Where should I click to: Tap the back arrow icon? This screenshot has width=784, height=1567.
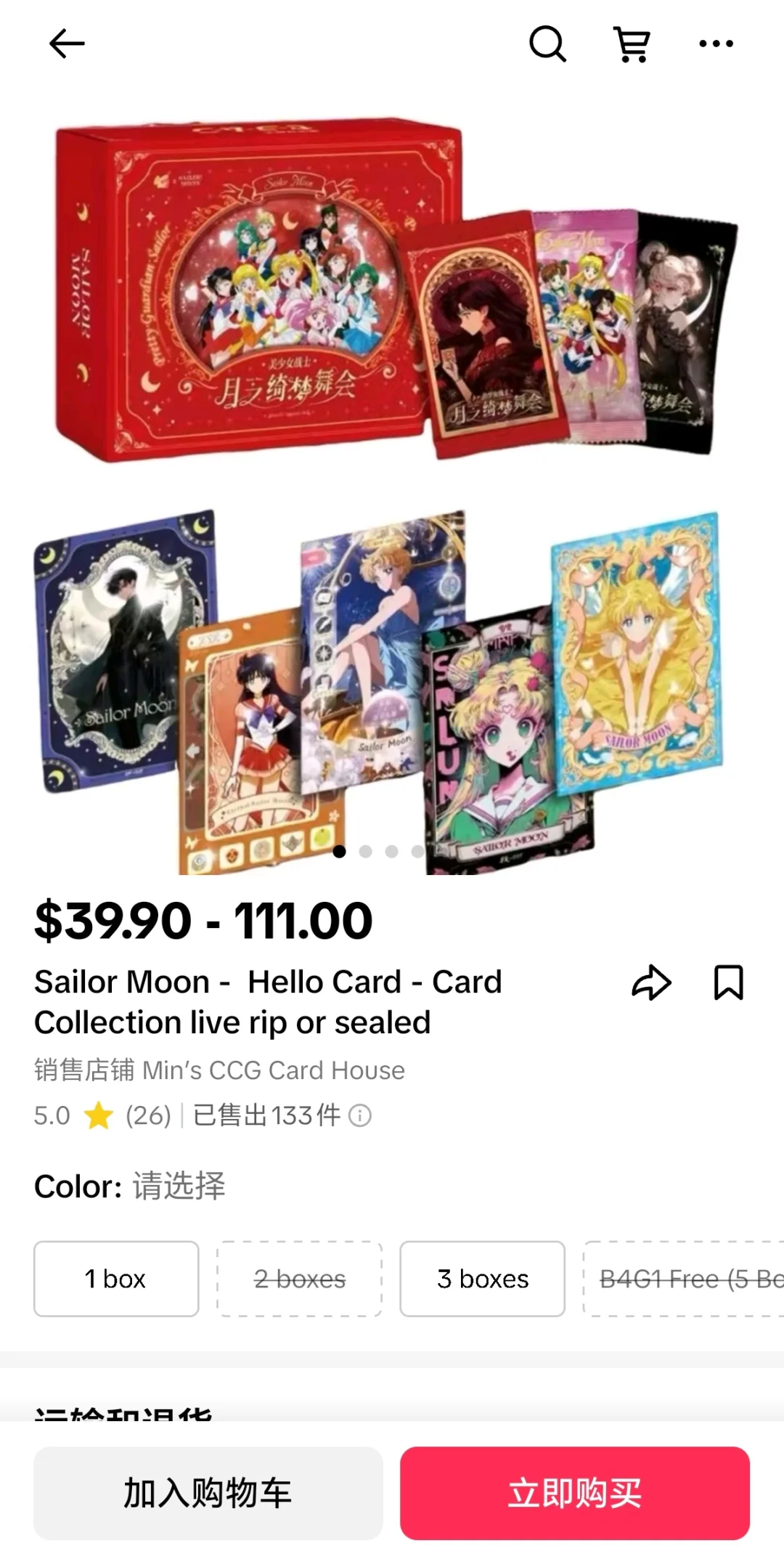point(67,44)
